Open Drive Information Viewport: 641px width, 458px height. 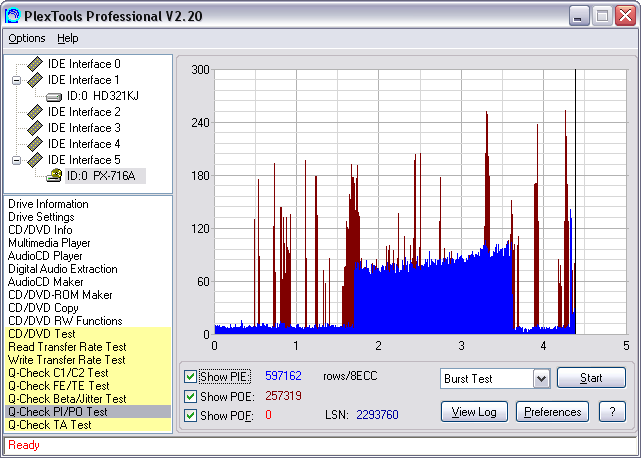[x=48, y=204]
